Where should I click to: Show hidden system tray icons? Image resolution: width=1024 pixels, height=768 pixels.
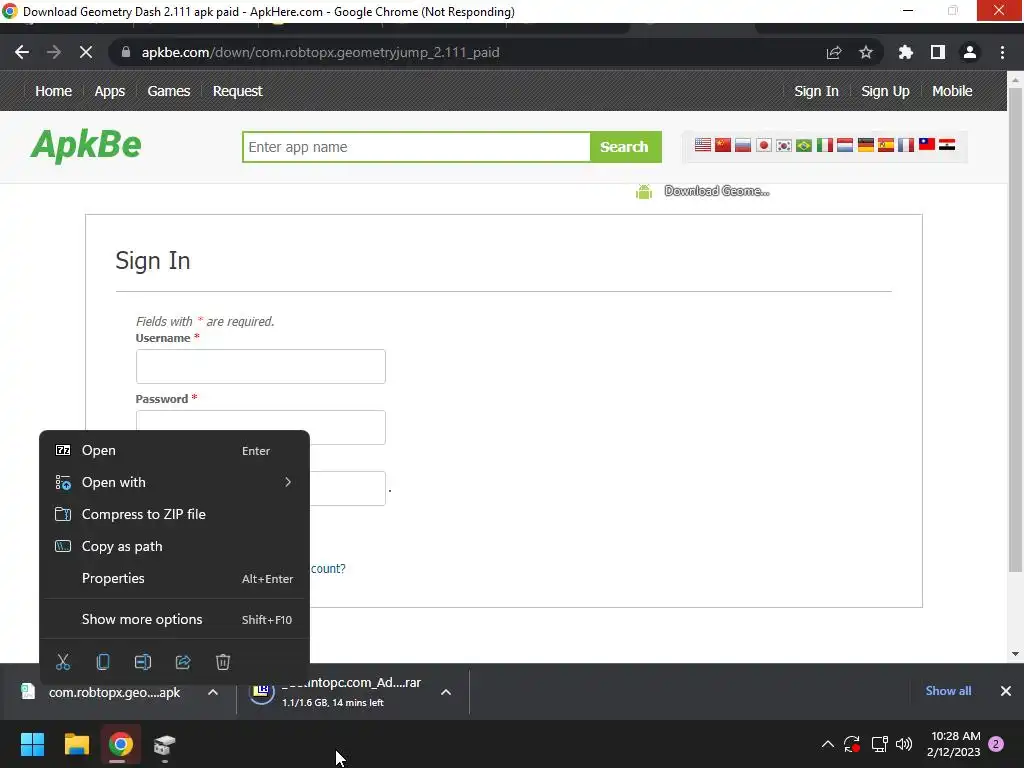[827, 744]
